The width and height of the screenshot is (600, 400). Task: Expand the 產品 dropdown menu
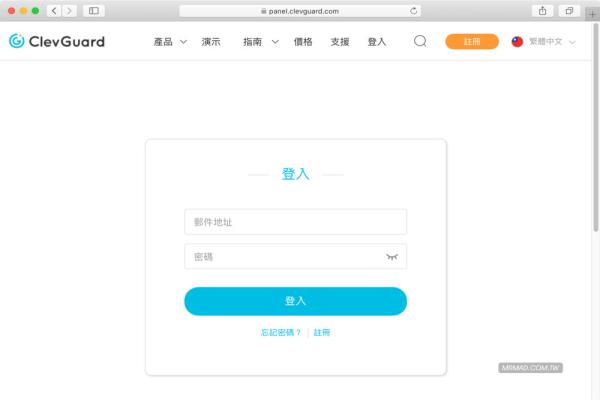tap(170, 42)
